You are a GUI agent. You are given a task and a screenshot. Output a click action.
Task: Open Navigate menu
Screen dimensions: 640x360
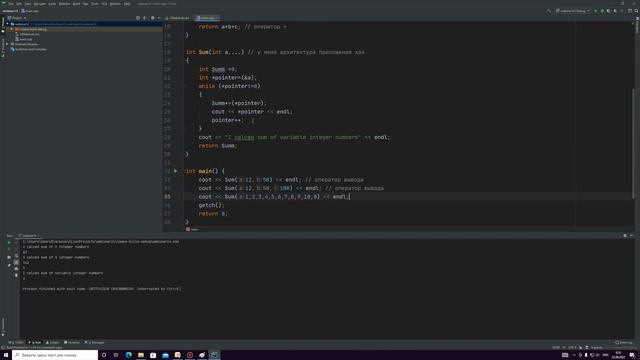[40, 4]
